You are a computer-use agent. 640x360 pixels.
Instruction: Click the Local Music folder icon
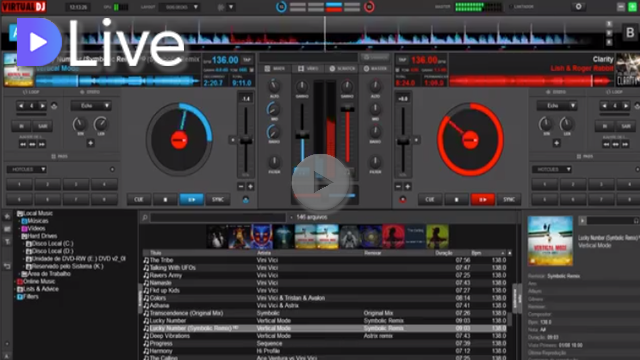click(x=20, y=213)
